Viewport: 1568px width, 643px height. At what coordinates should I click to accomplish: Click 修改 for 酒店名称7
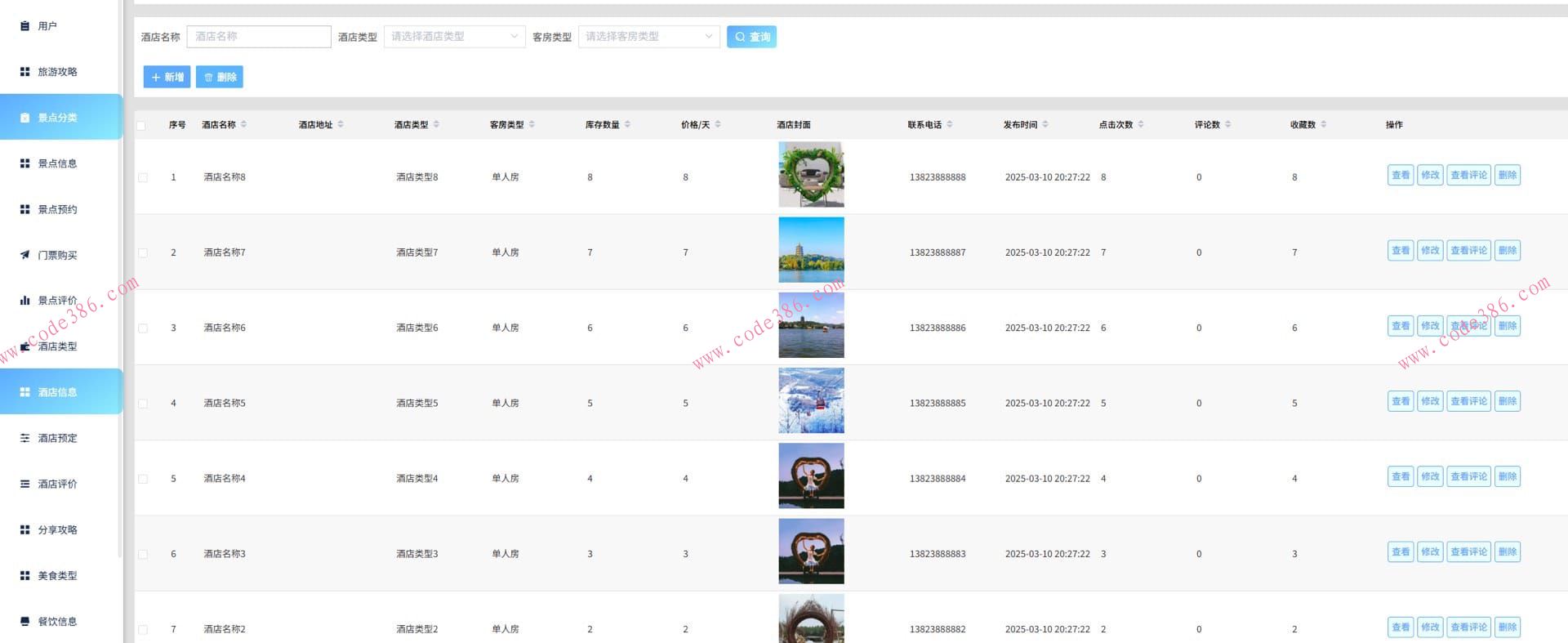[1430, 251]
